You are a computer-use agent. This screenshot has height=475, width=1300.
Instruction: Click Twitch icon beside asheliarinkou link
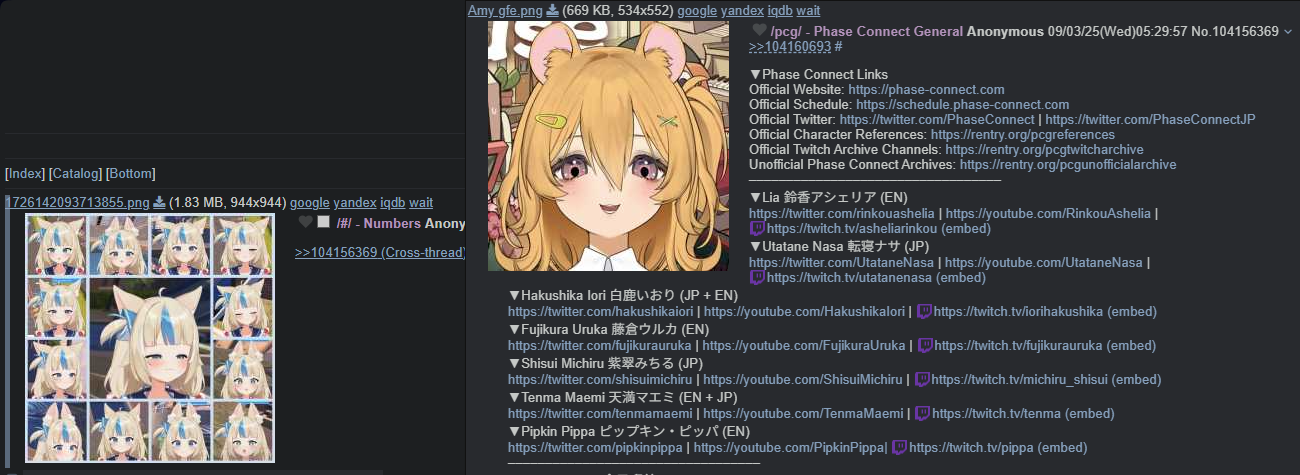757,228
